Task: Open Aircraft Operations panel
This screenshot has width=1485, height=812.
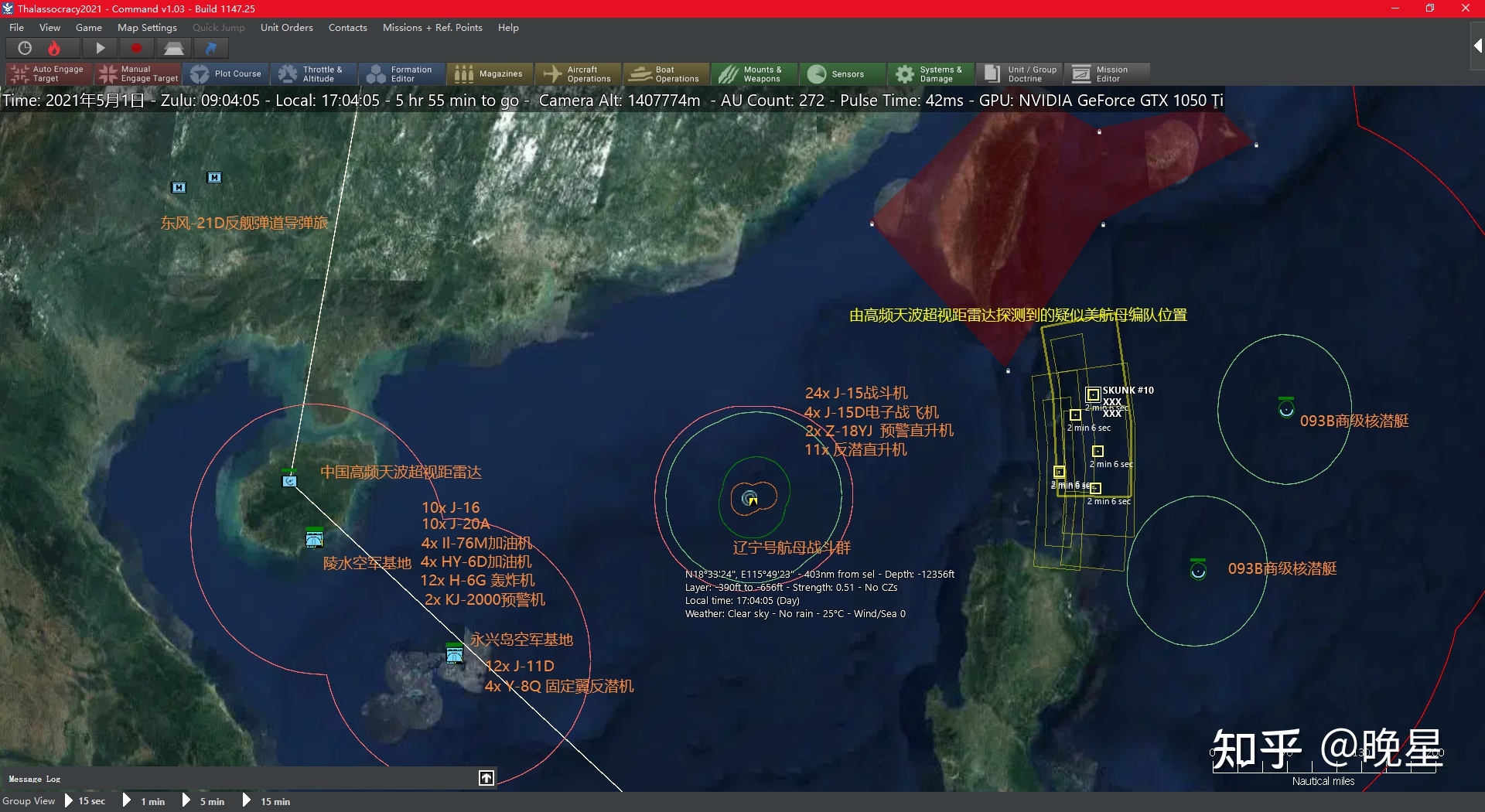Action: (x=579, y=74)
